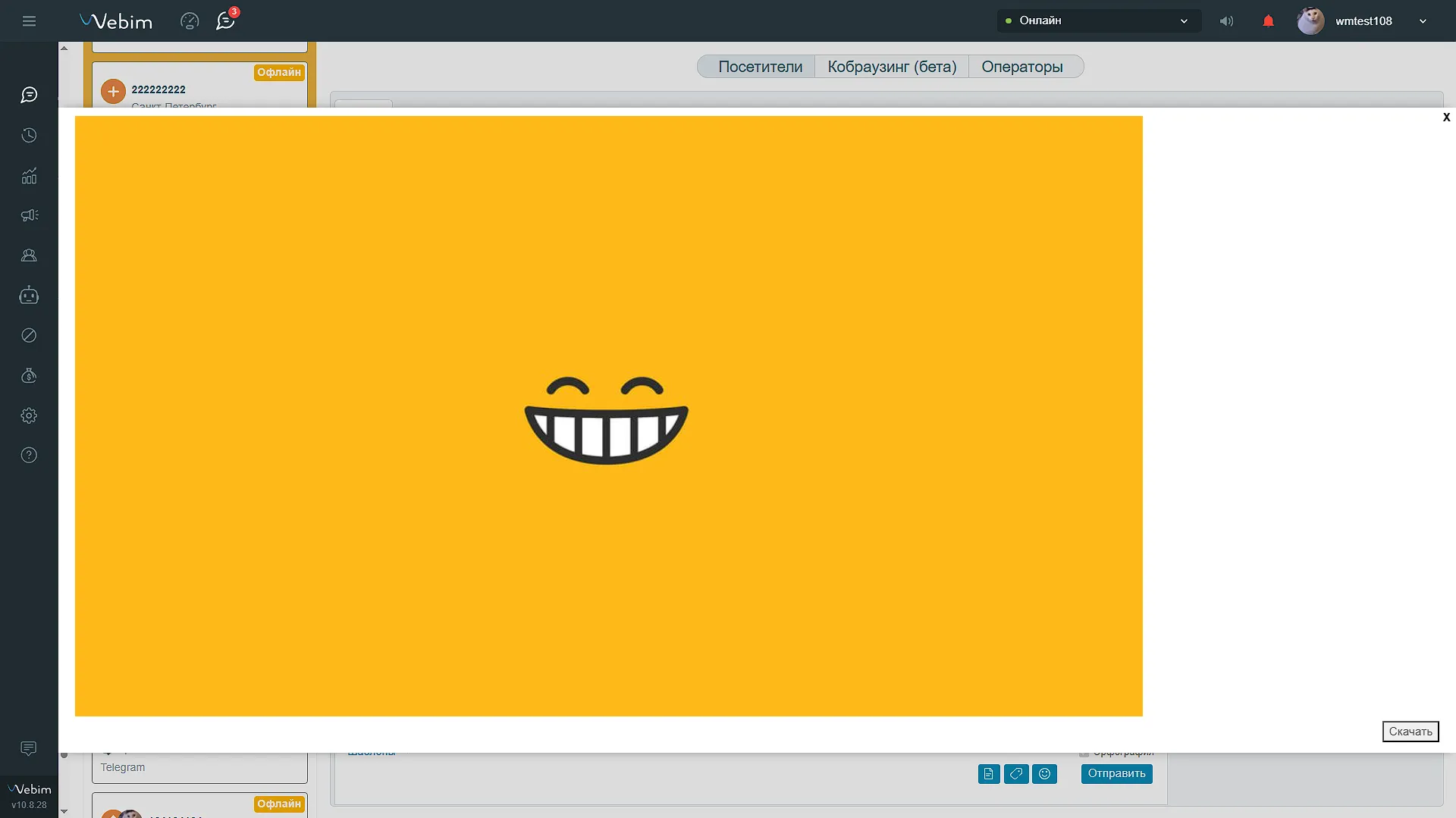Click the Скачать download button
The image size is (1456, 818).
pos(1410,732)
